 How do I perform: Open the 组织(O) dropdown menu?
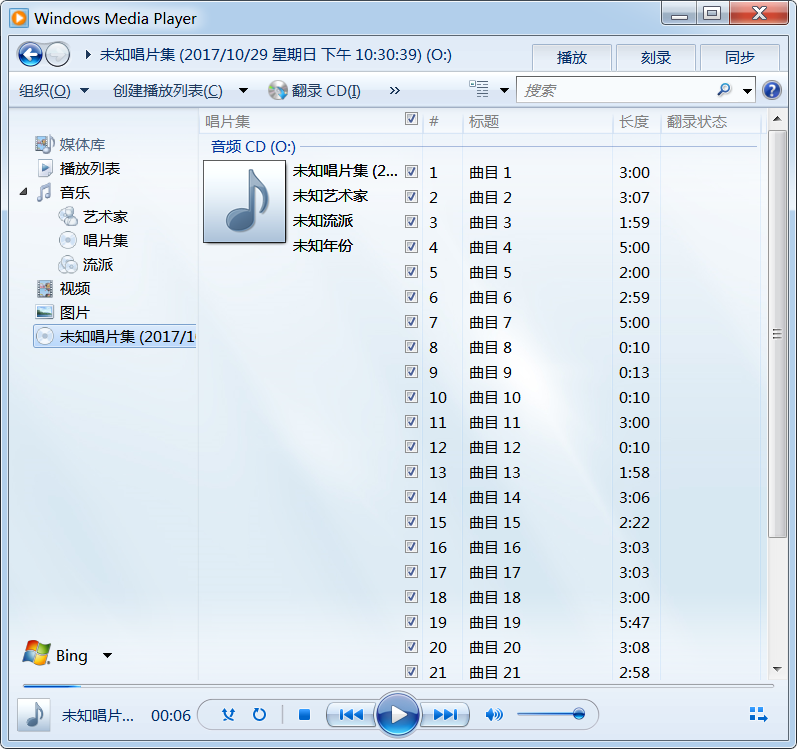tap(54, 91)
